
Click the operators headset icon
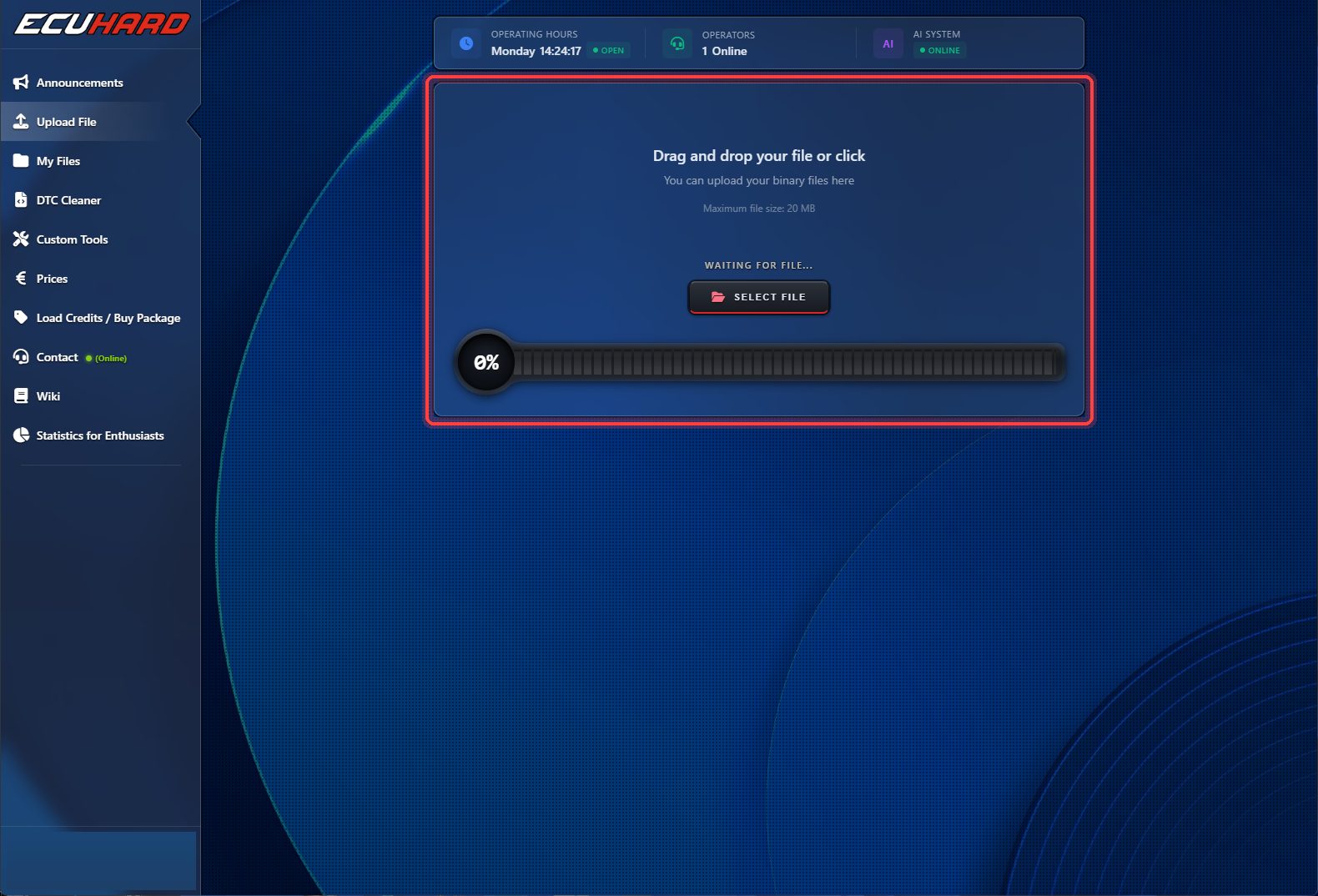(x=677, y=43)
